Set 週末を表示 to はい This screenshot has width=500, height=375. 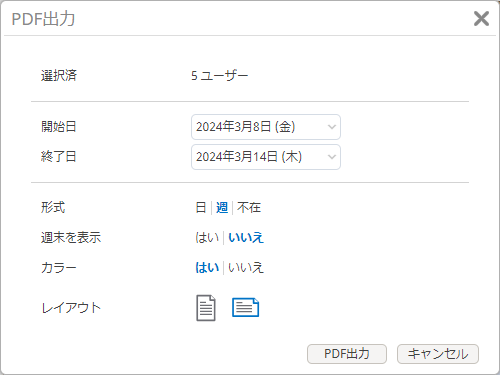click(x=207, y=238)
